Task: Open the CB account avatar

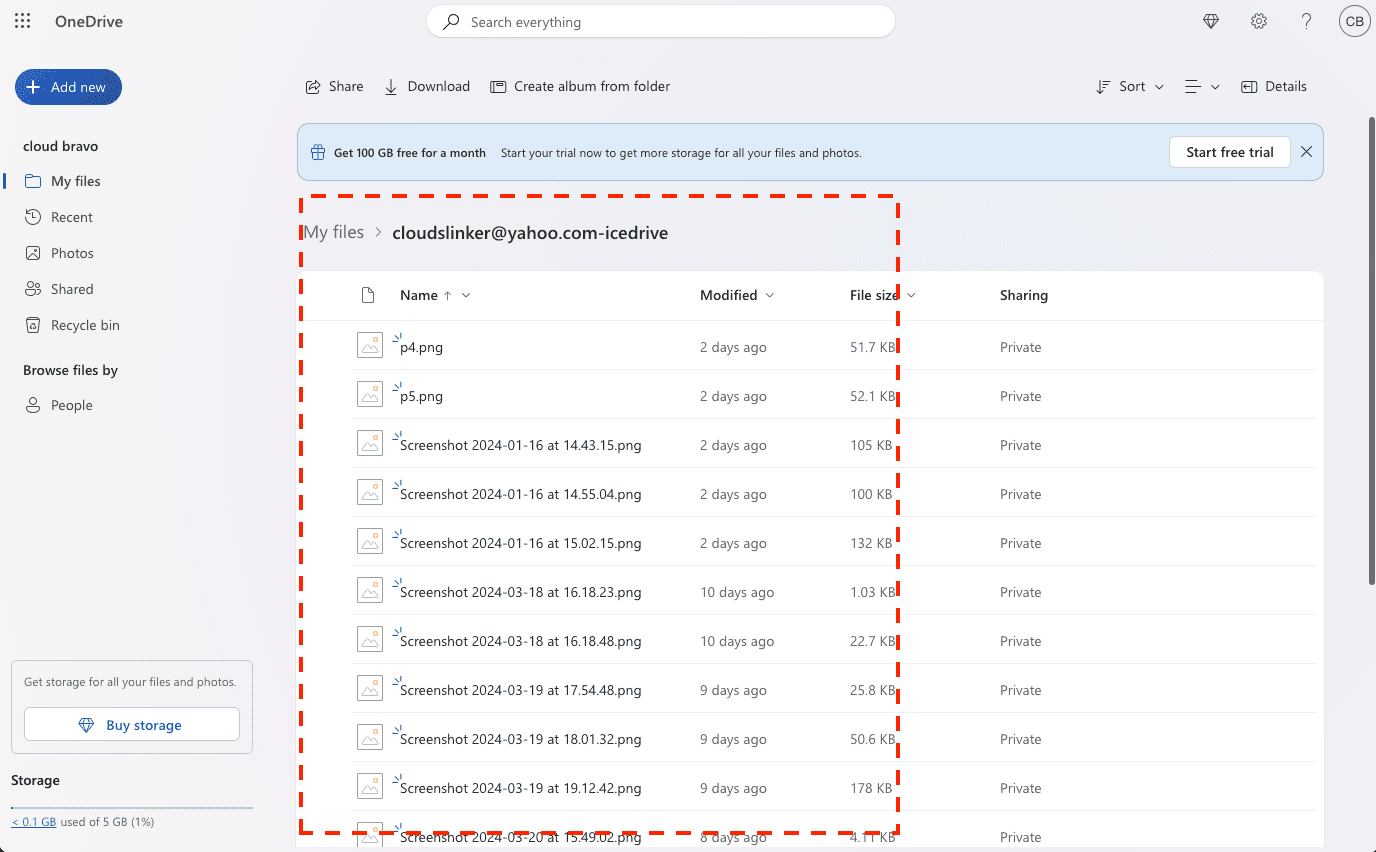Action: (x=1354, y=21)
